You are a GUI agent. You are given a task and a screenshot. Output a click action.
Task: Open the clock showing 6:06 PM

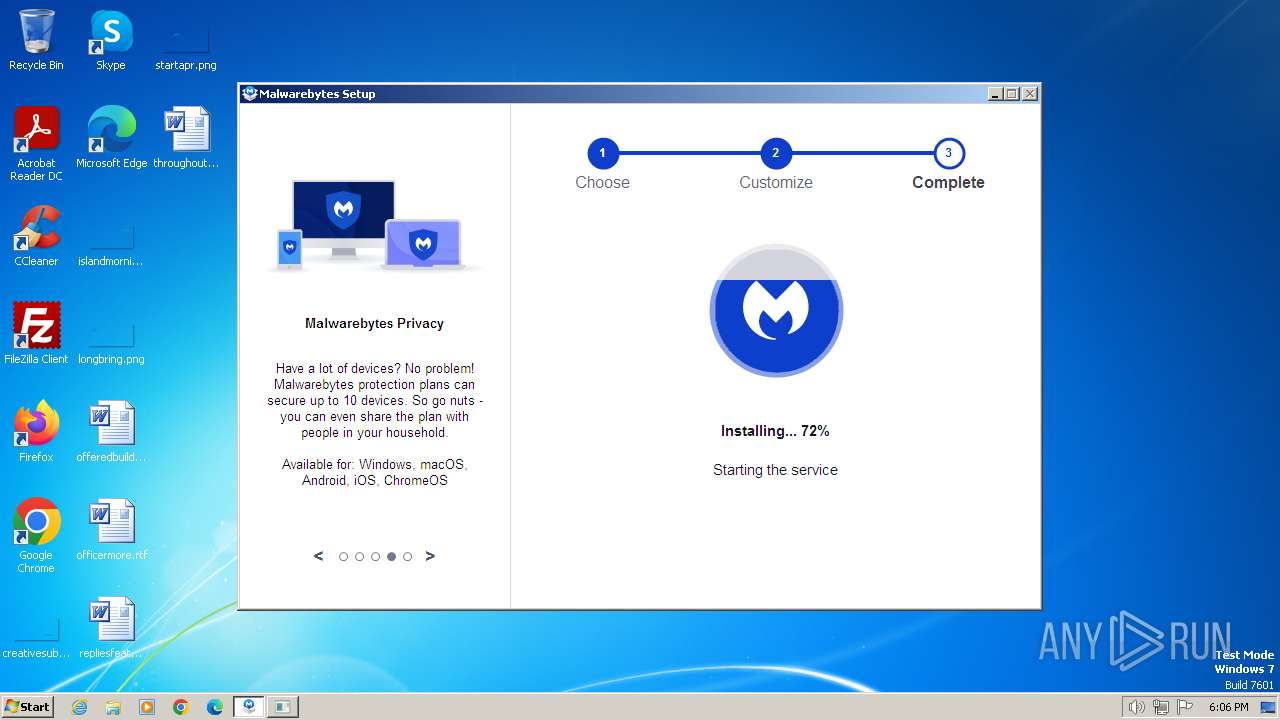tap(1228, 707)
